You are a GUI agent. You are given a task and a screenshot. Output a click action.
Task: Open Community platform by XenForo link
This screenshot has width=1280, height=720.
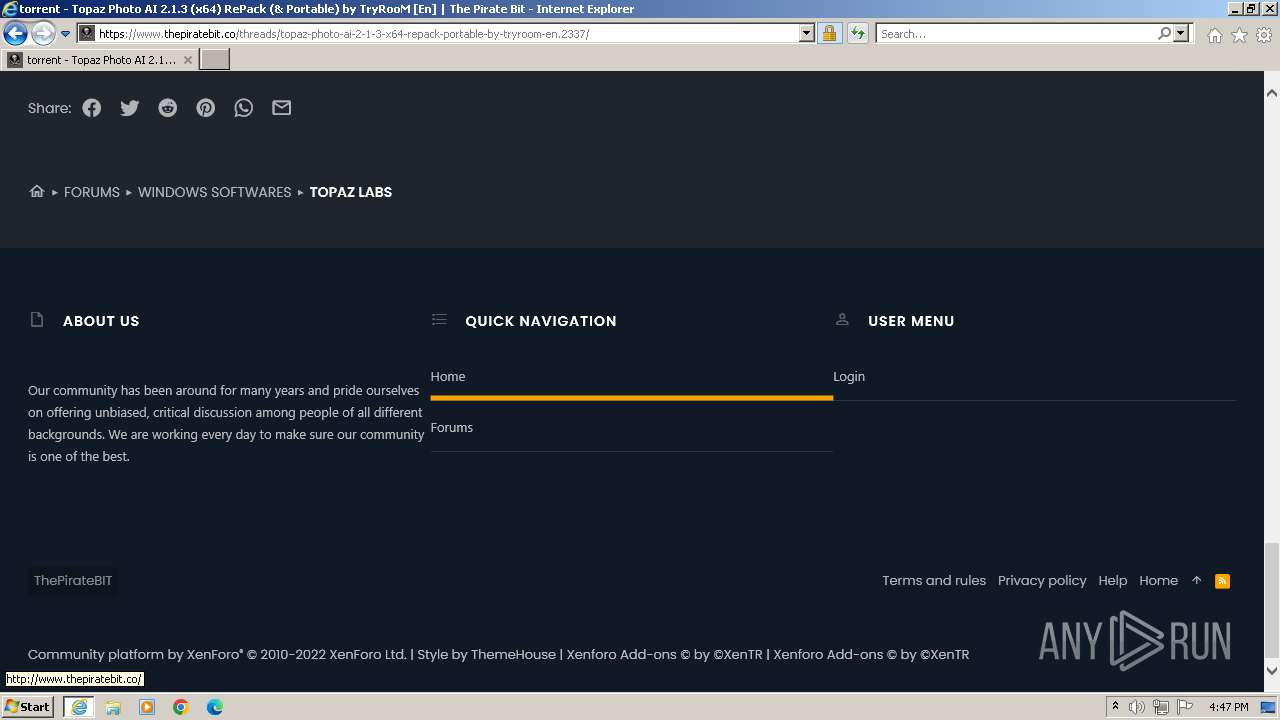(217, 655)
